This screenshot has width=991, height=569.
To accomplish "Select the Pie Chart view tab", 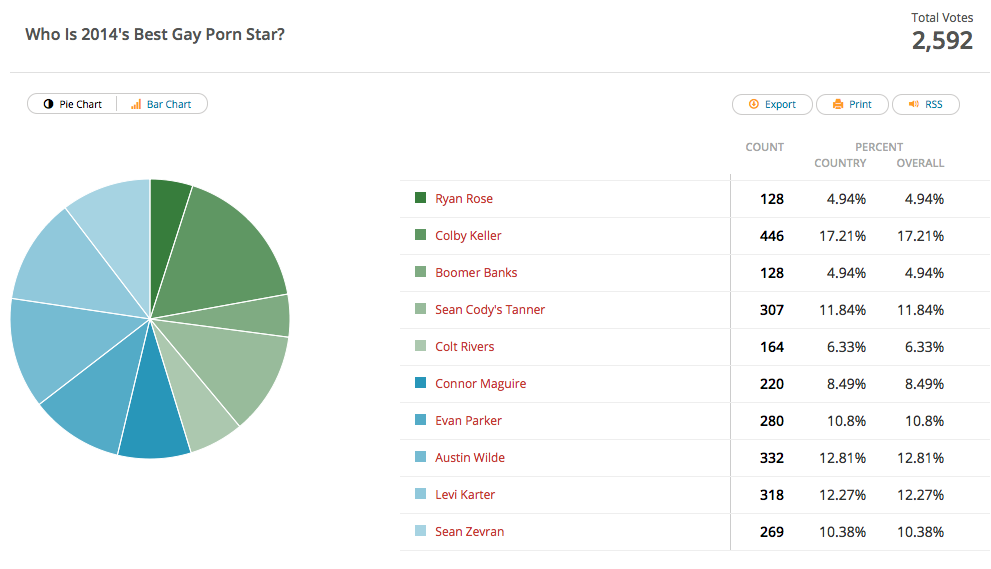I will [x=72, y=104].
